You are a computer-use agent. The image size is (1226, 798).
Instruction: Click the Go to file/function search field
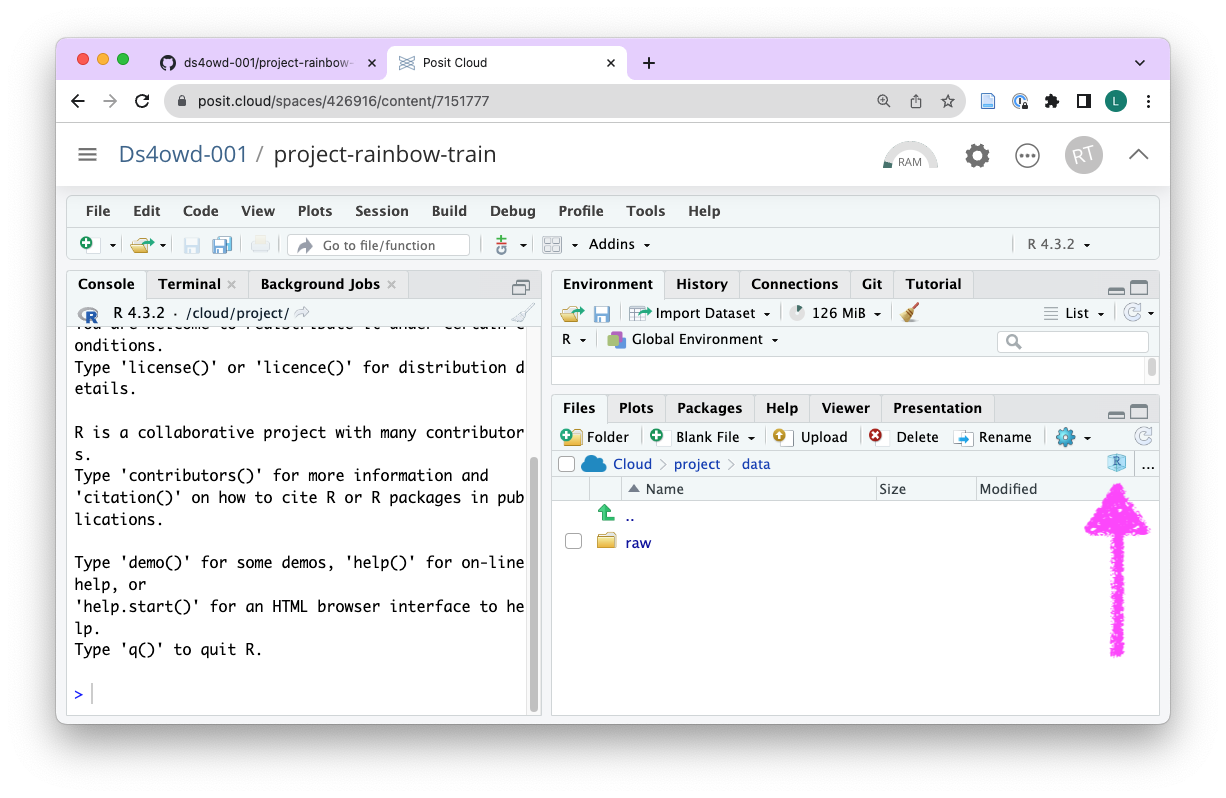coord(380,245)
